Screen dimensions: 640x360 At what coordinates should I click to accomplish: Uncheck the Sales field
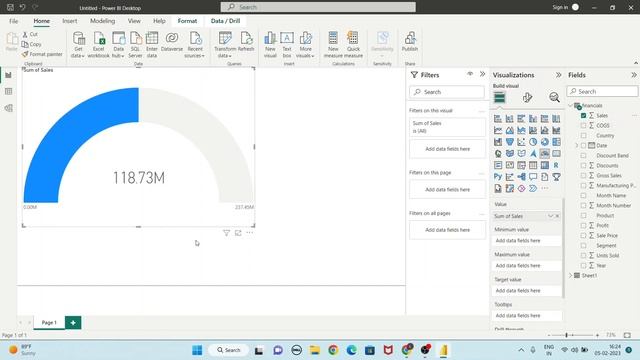(x=584, y=116)
